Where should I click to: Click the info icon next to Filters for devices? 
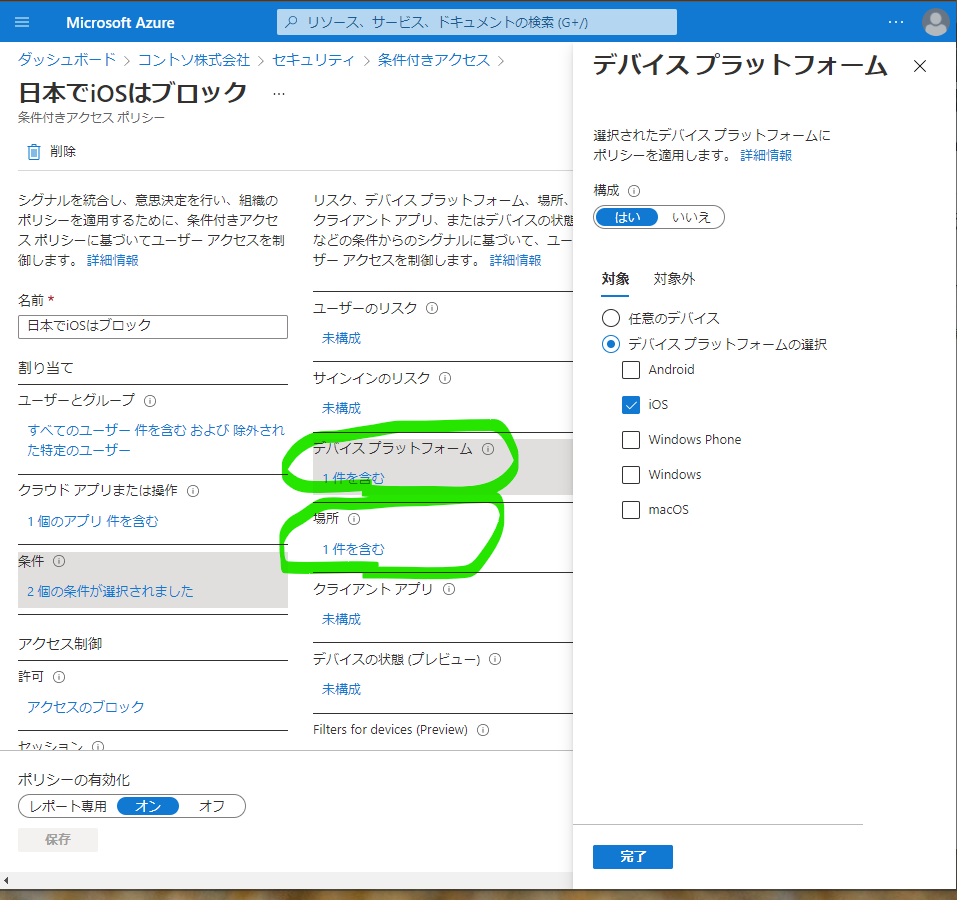click(483, 729)
